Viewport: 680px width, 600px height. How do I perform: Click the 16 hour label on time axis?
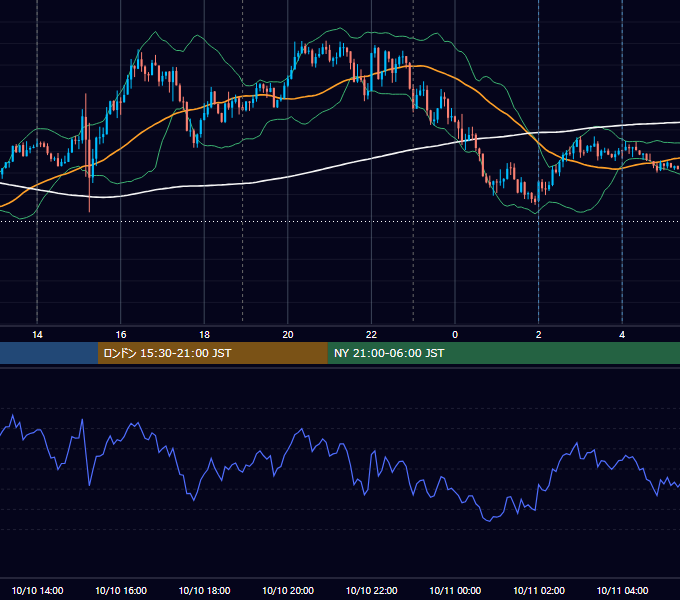tap(121, 335)
